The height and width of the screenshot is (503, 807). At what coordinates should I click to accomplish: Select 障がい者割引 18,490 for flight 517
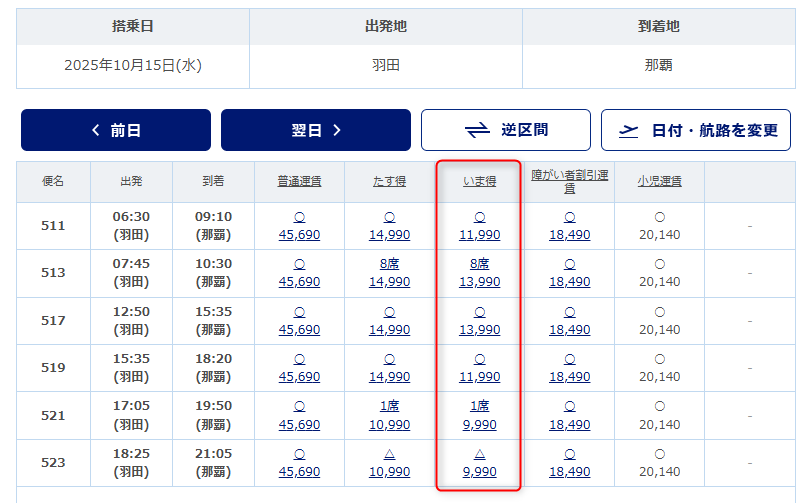click(570, 330)
